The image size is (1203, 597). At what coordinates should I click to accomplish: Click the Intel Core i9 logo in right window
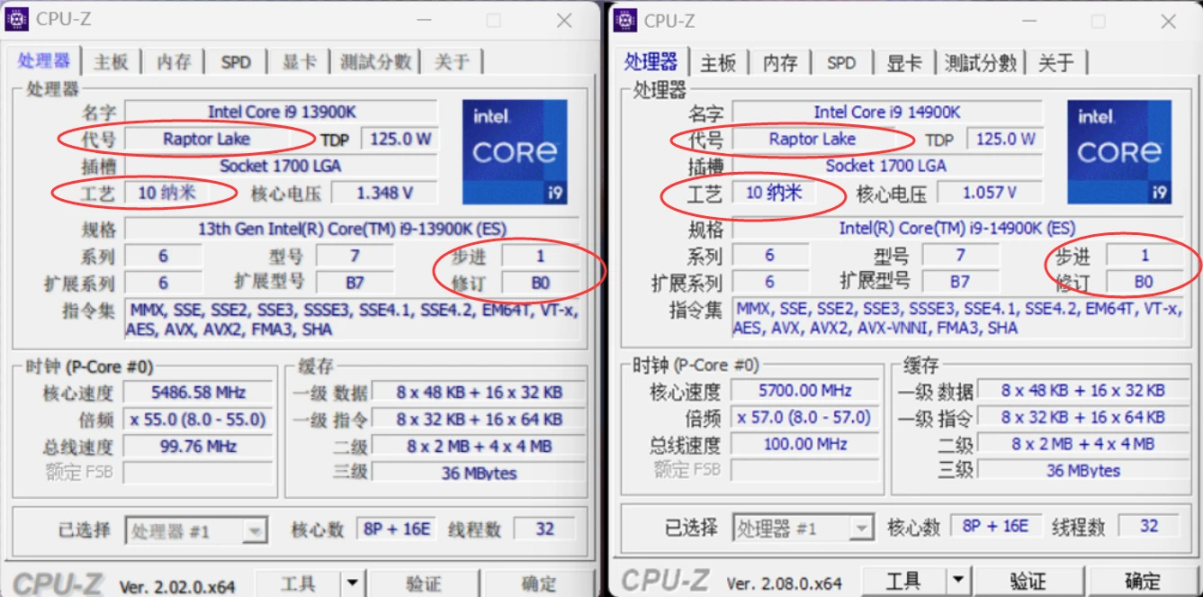point(1120,152)
